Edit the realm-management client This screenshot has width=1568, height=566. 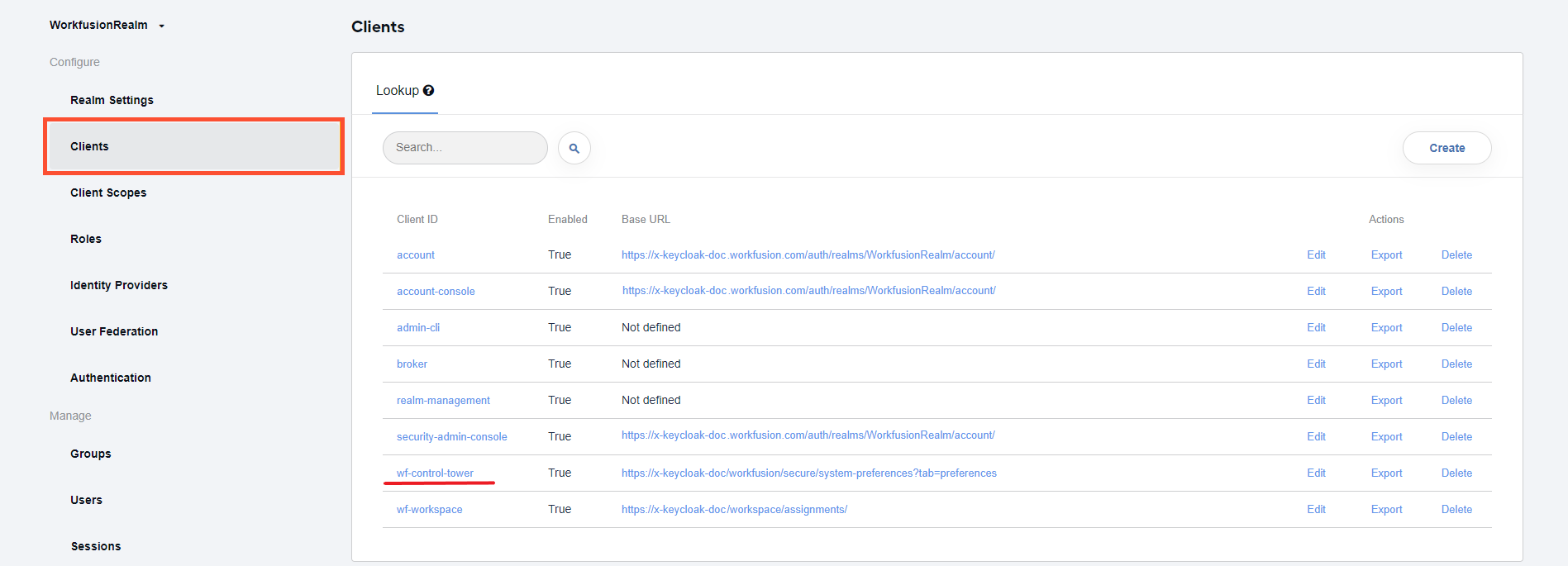[x=1316, y=401]
